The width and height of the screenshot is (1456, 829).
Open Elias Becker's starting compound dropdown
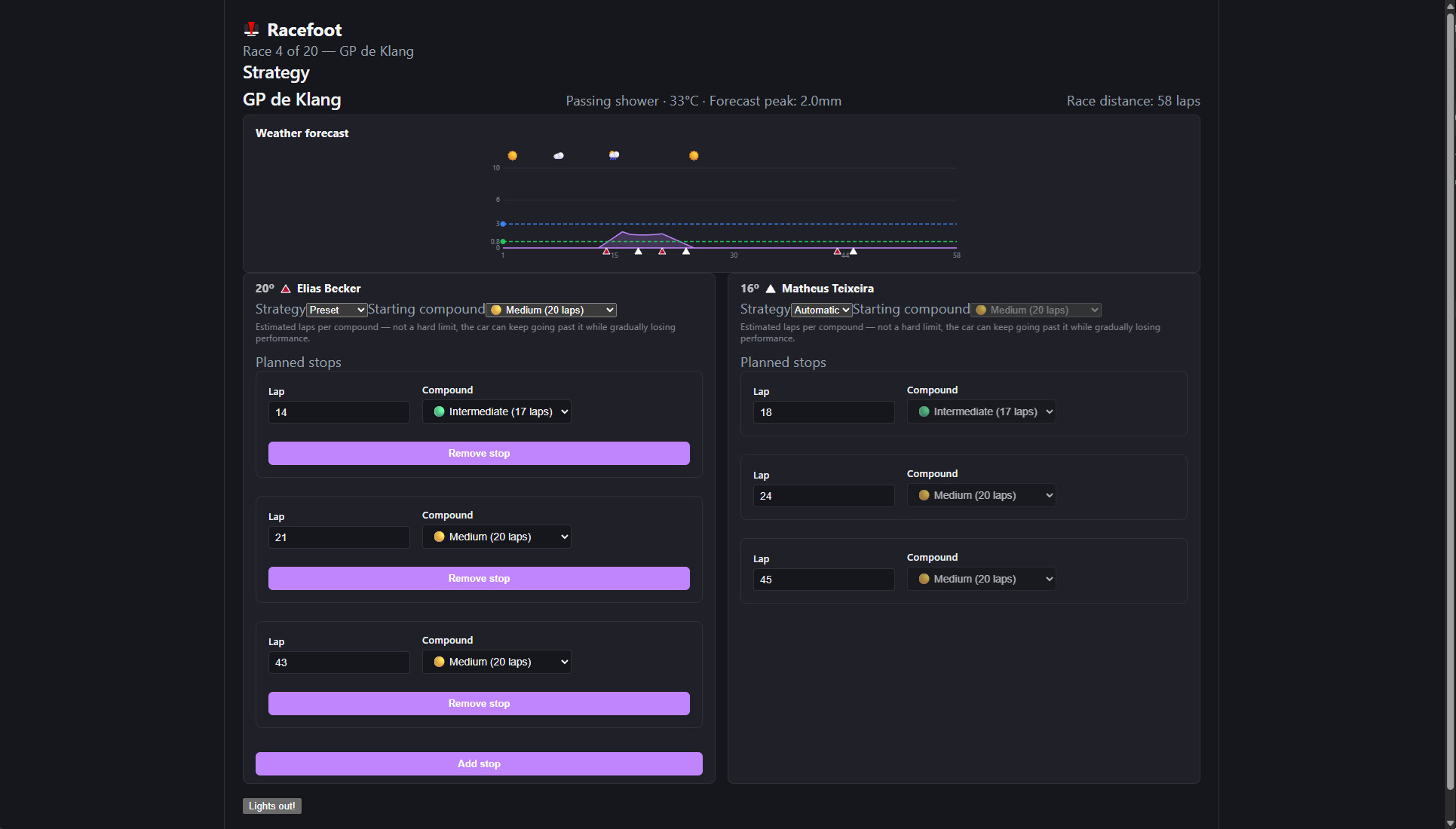point(551,310)
